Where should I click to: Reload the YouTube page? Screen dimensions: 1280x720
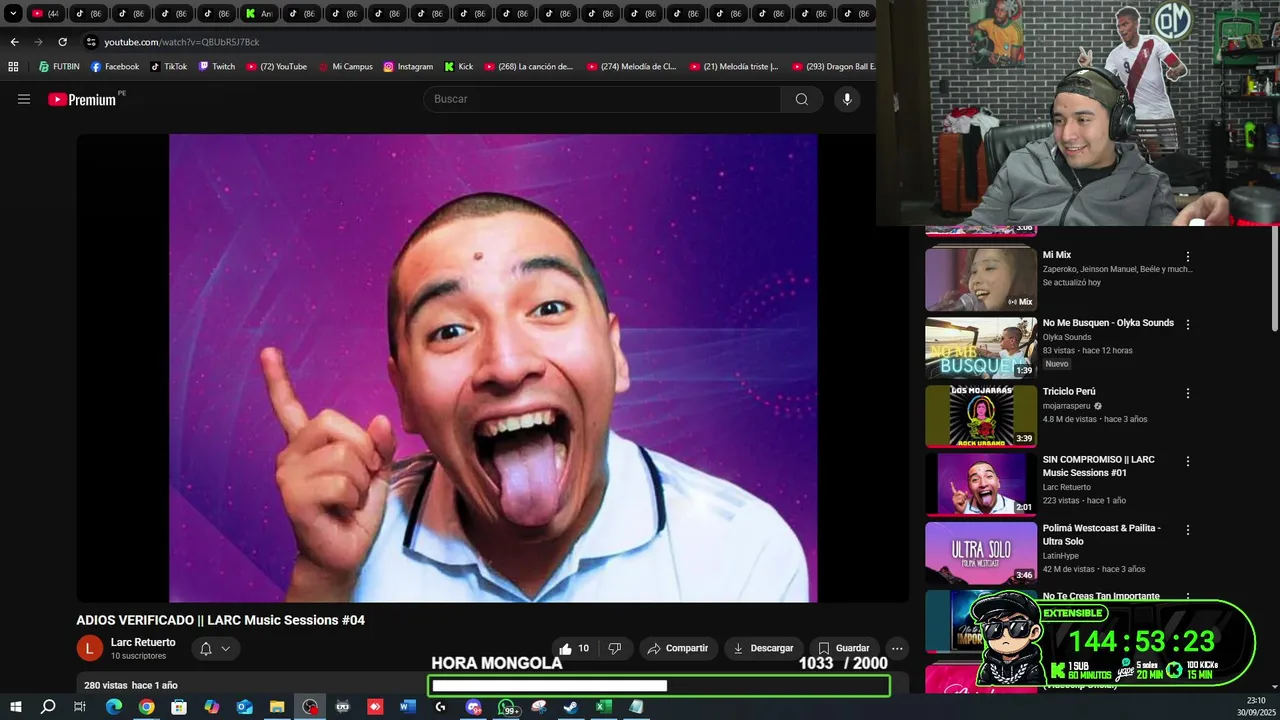(x=62, y=42)
